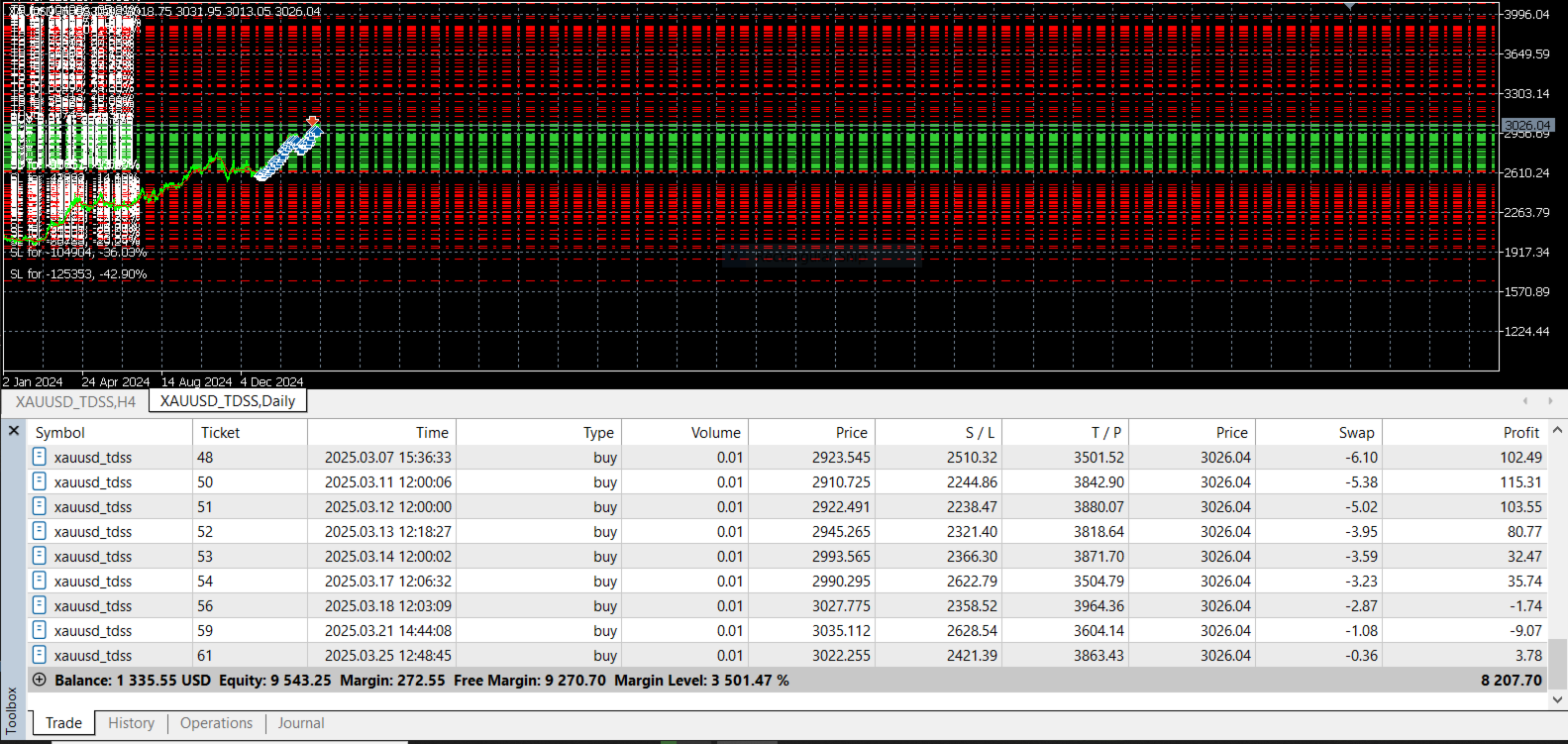The image size is (1568, 744).
Task: Click the chart shift triangle marker
Action: [x=1349, y=6]
